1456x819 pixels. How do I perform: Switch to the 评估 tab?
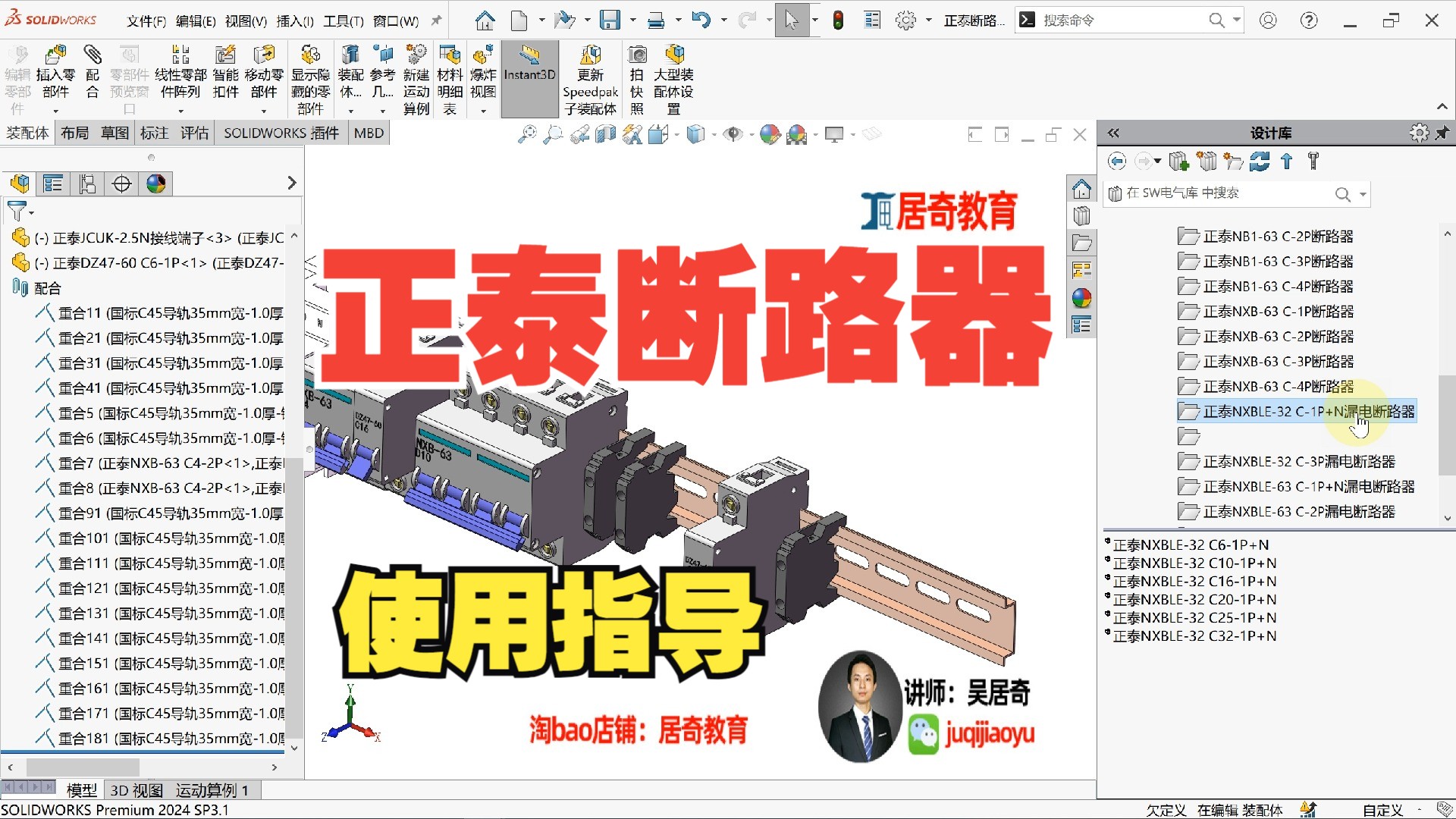194,133
